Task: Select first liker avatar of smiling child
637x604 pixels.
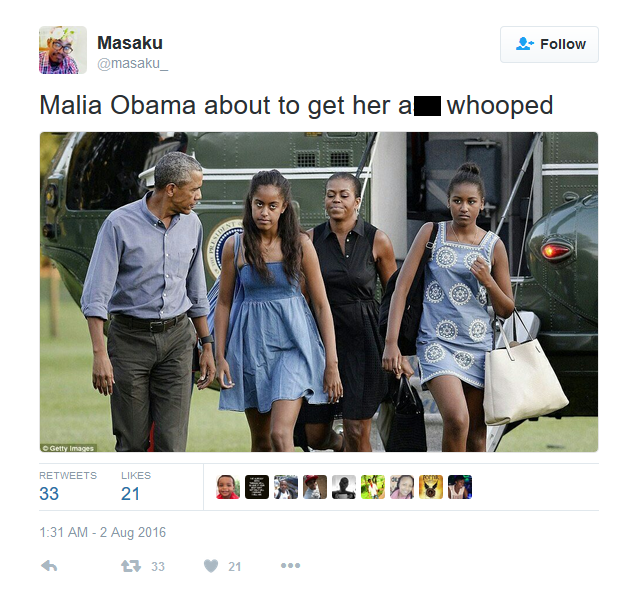Action: 228,487
